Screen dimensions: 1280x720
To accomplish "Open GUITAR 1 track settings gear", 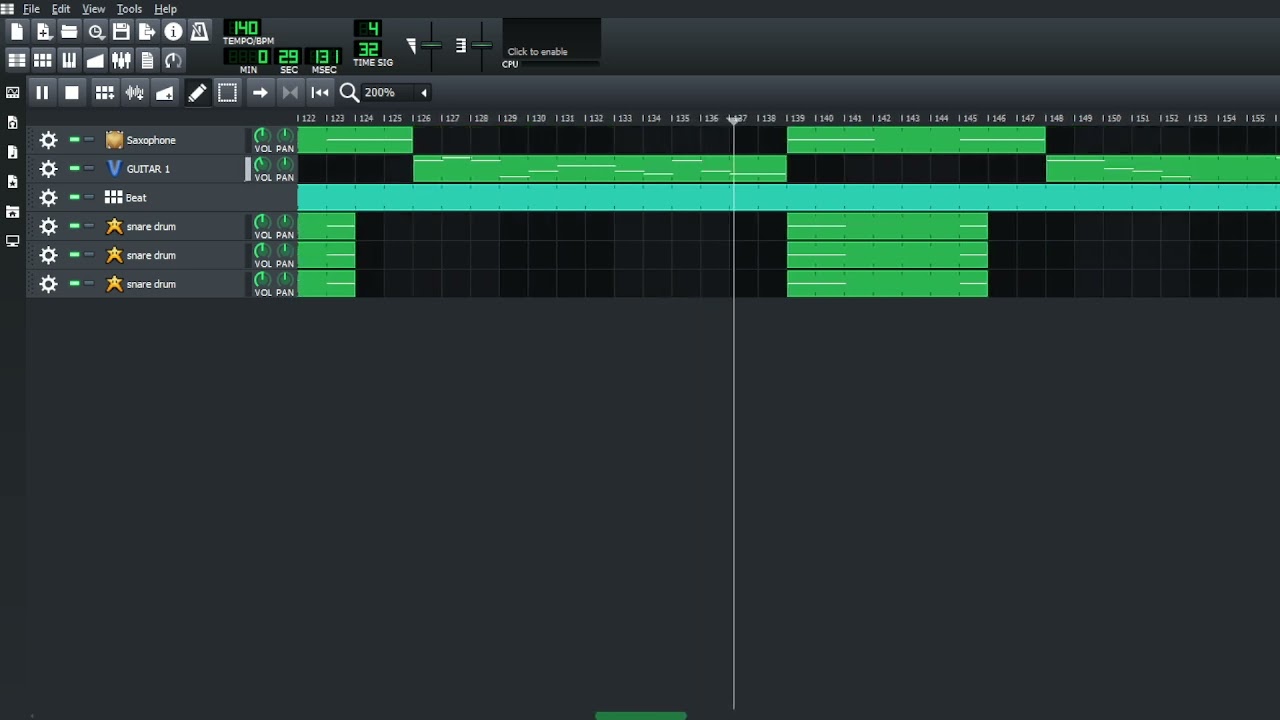I will pos(48,169).
